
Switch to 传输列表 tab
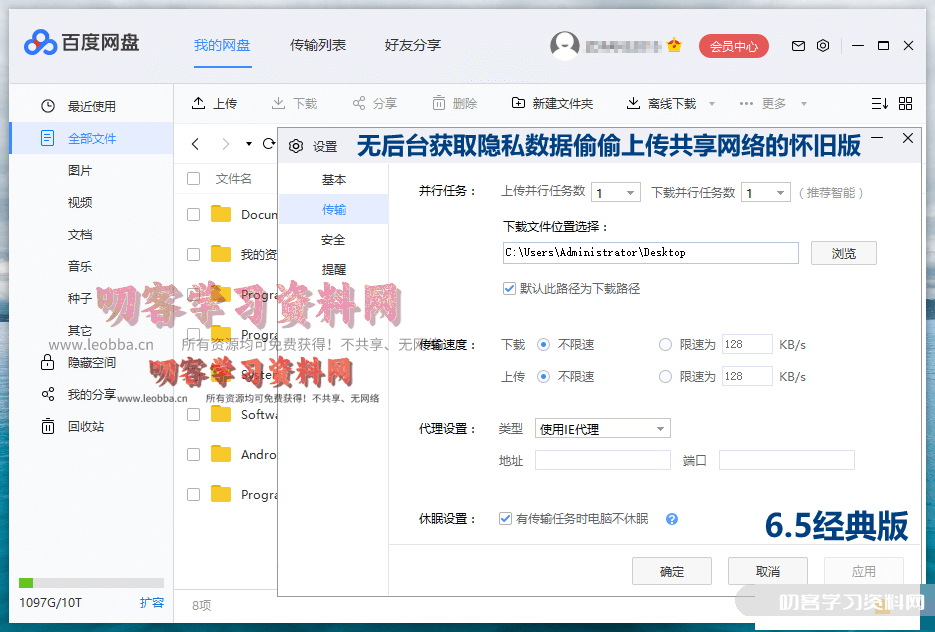pyautogui.click(x=318, y=45)
